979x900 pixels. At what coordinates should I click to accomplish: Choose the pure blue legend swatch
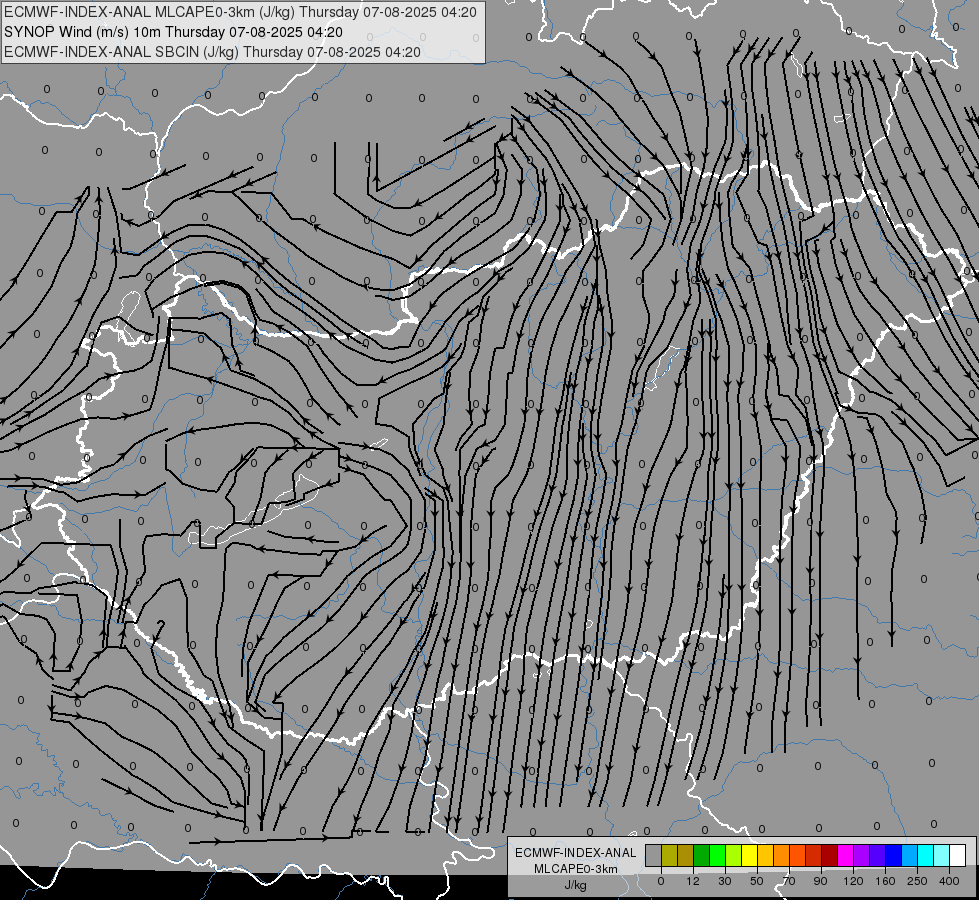[x=893, y=856]
